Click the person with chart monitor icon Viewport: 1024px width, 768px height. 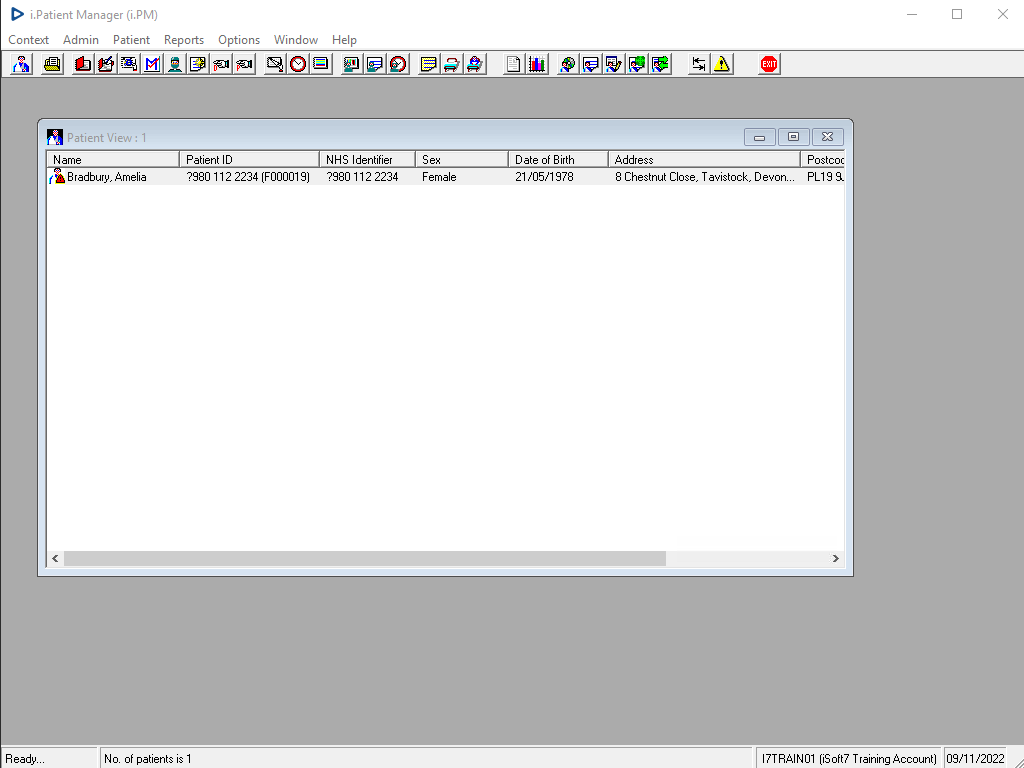point(351,64)
